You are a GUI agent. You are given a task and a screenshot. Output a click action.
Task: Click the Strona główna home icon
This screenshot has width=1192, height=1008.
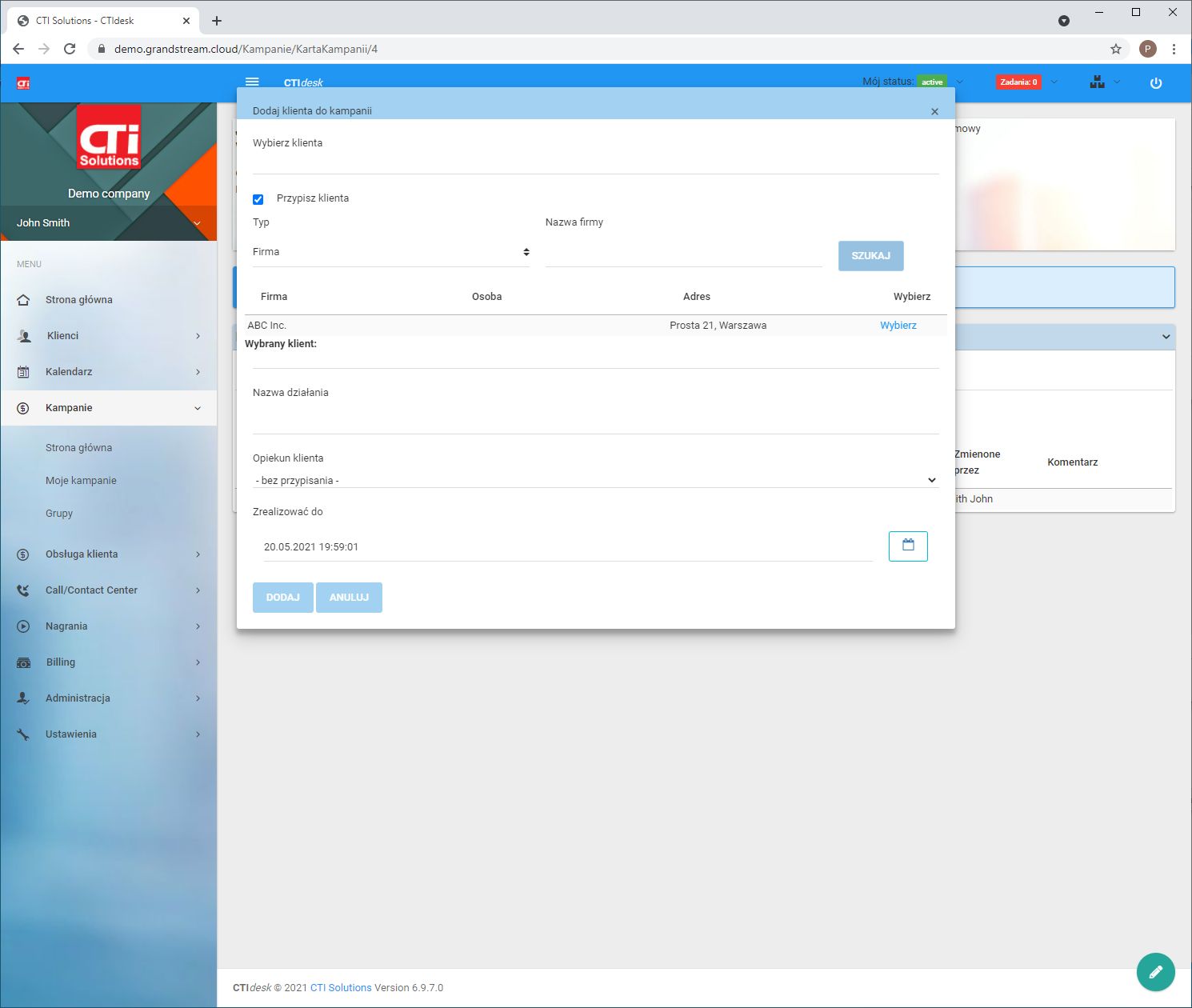point(23,300)
